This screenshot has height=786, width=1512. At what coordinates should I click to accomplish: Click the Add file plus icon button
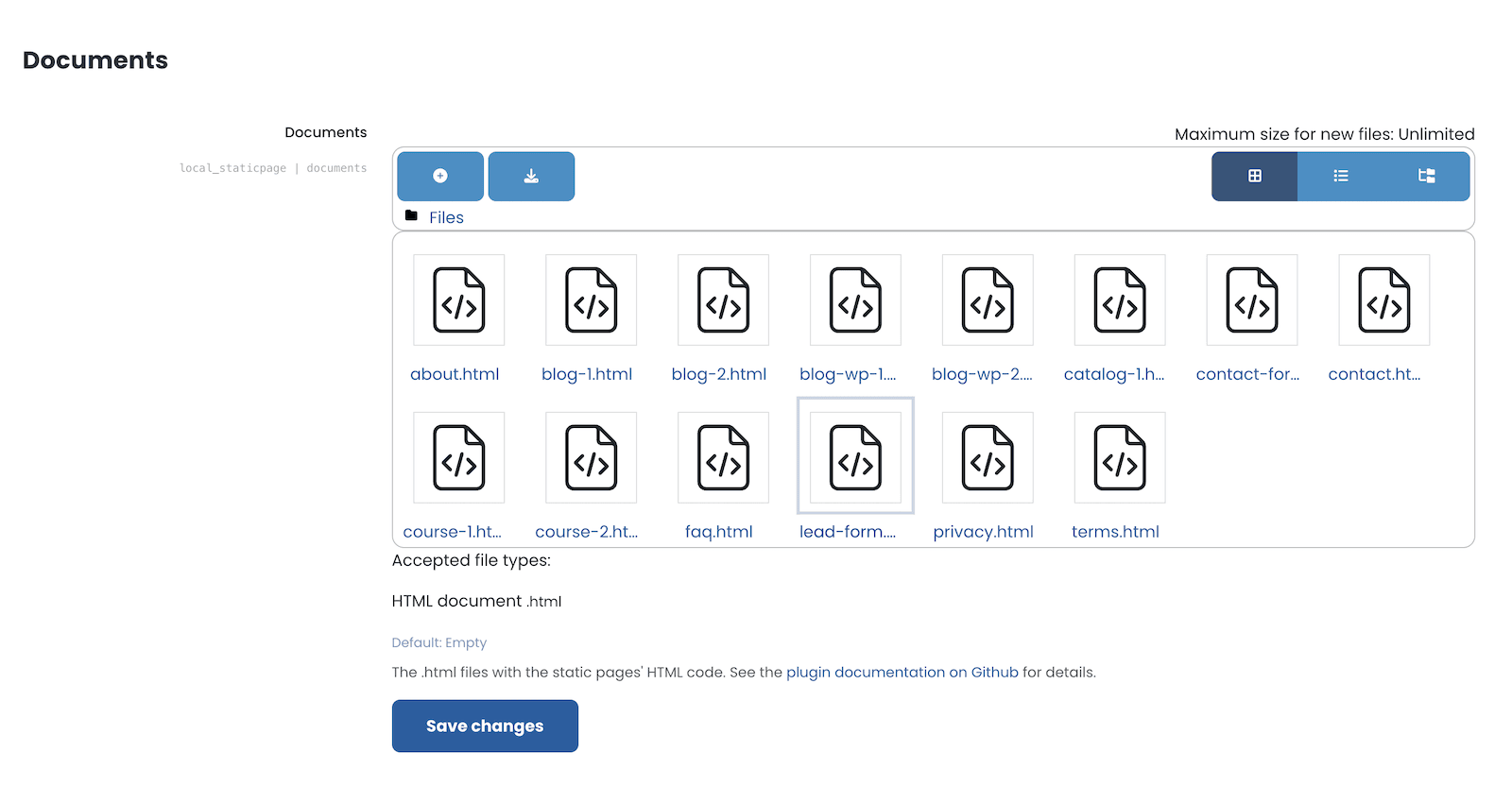click(440, 176)
